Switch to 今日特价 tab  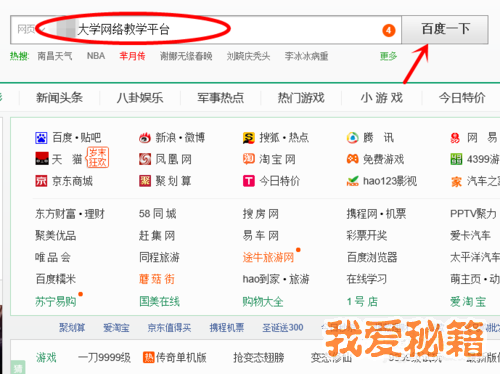coord(462,98)
